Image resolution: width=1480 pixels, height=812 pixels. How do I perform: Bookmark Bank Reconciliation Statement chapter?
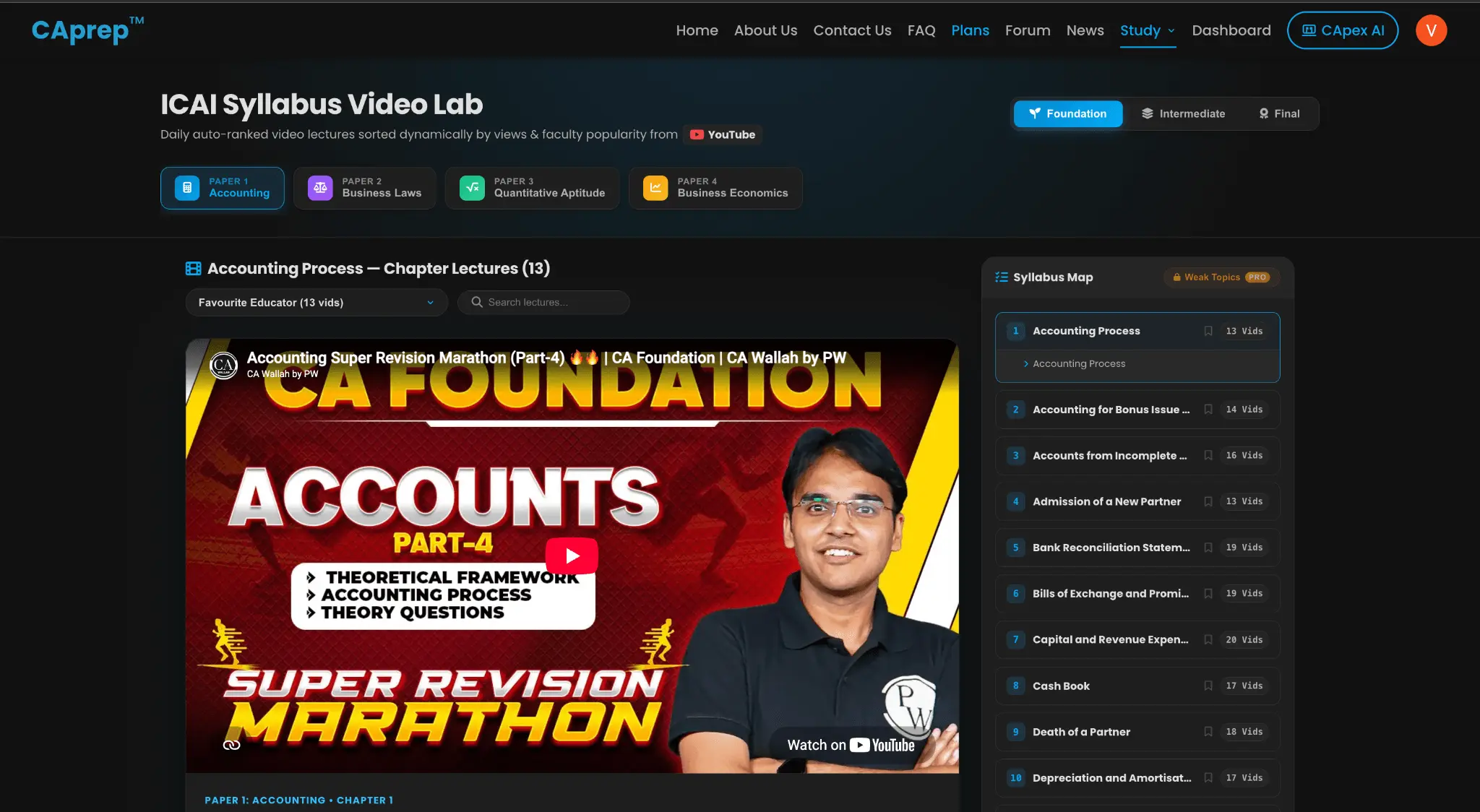[1208, 548]
